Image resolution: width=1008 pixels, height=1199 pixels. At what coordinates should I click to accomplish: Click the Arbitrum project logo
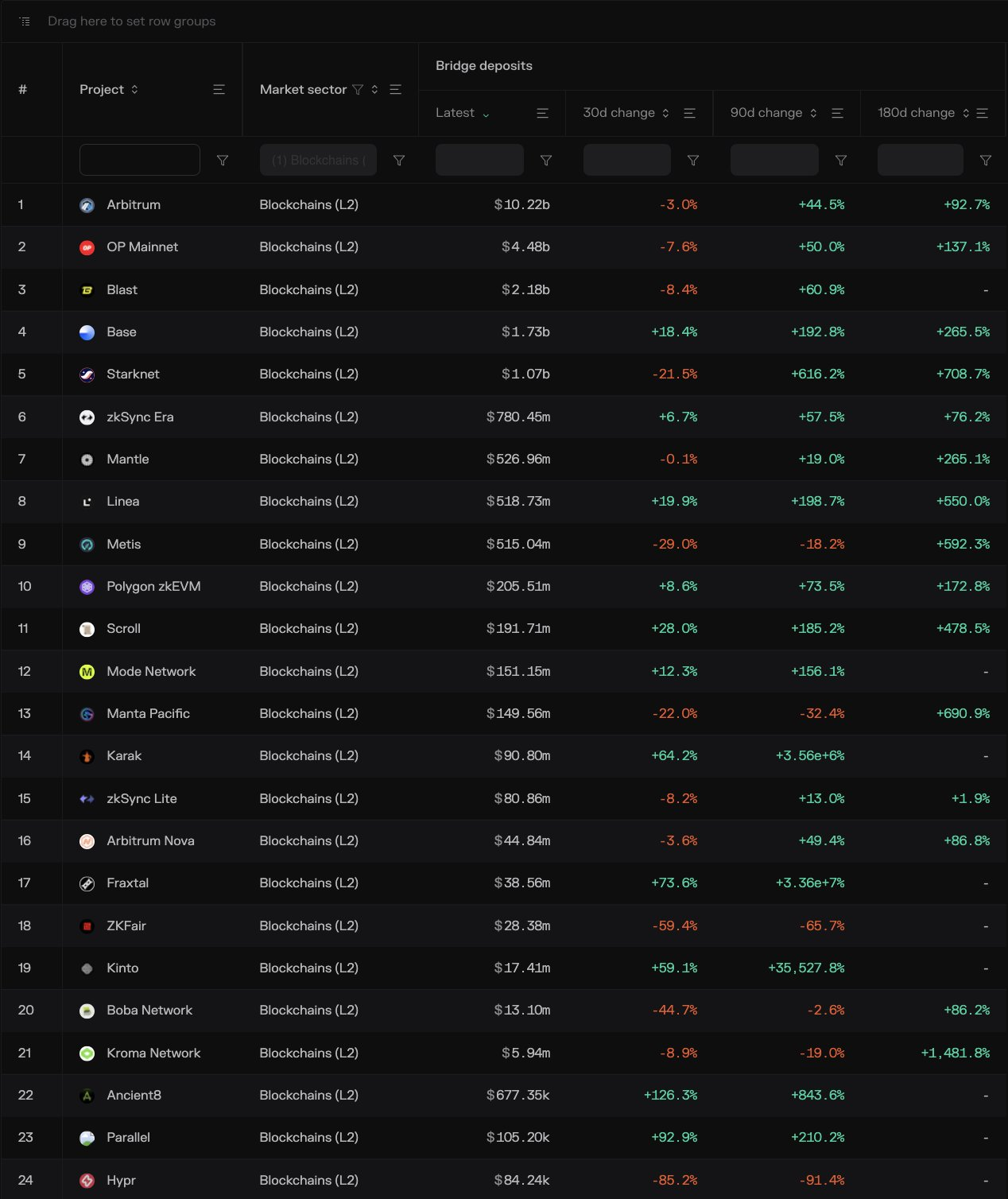87,204
